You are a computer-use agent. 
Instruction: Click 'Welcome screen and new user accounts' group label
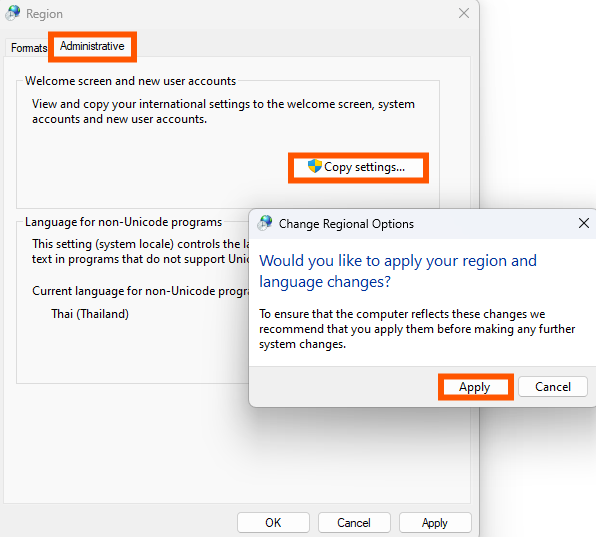[130, 81]
